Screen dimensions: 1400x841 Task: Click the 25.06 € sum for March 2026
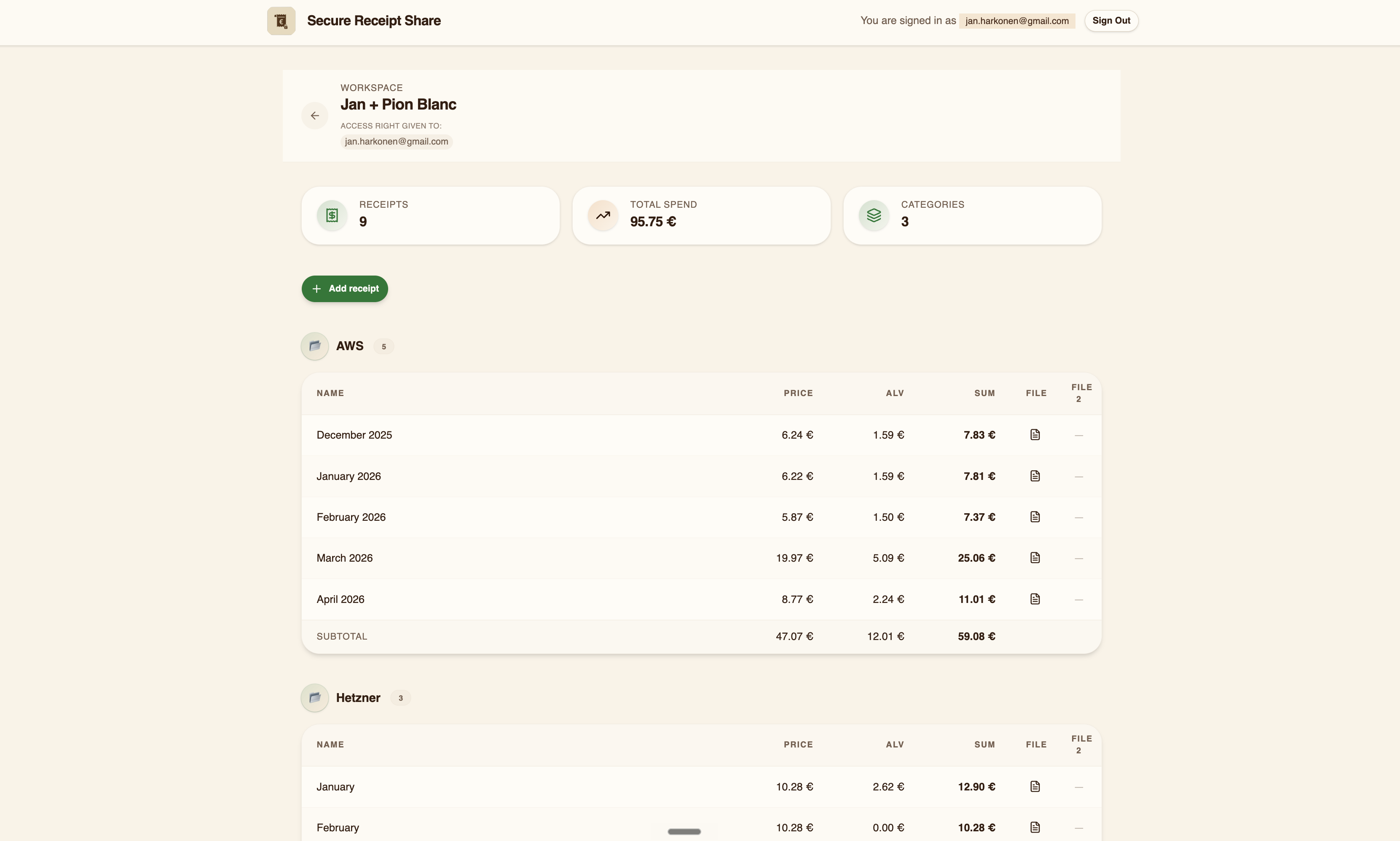976,558
